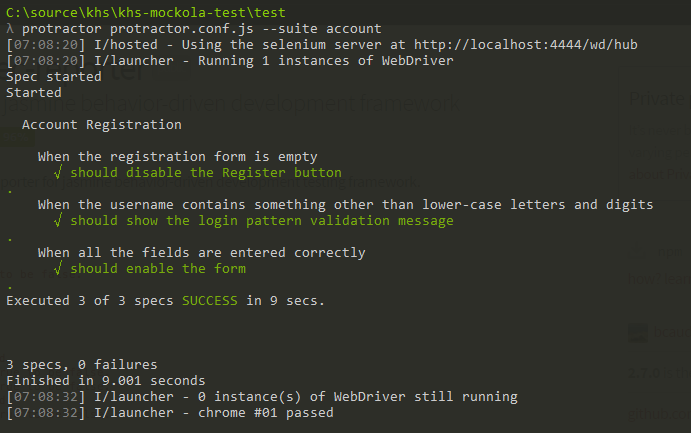Click 'When all the fields are entered correctly'

click(201, 252)
